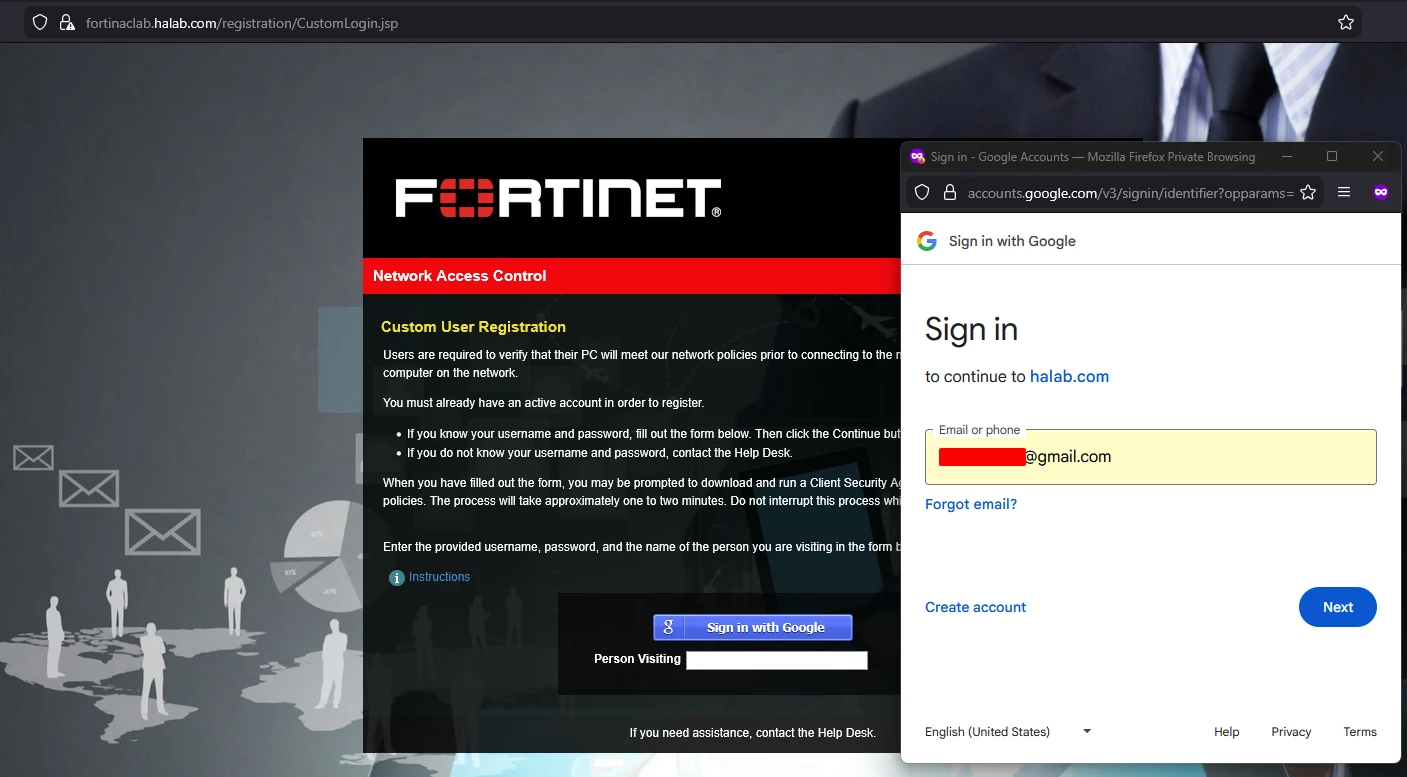Click the Email or phone field
This screenshot has width=1407, height=777.
(1150, 457)
